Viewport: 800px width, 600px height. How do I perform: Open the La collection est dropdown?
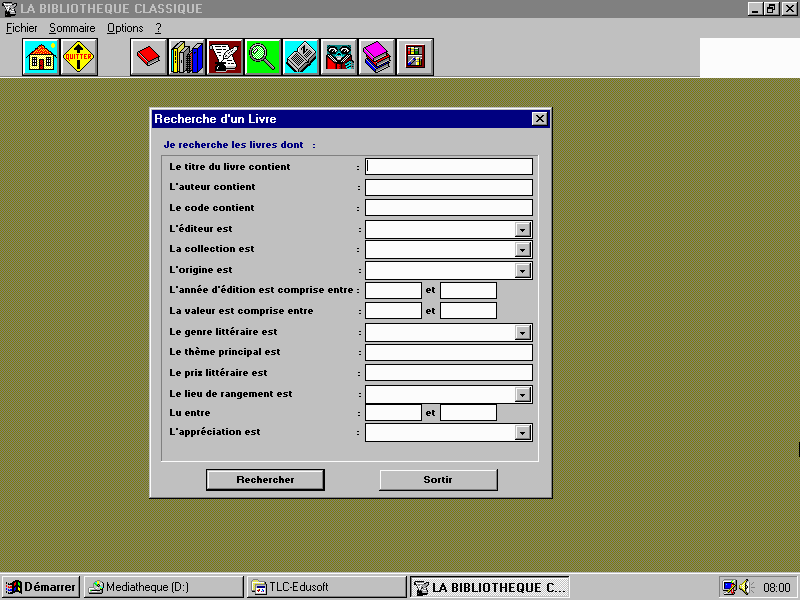tap(522, 250)
